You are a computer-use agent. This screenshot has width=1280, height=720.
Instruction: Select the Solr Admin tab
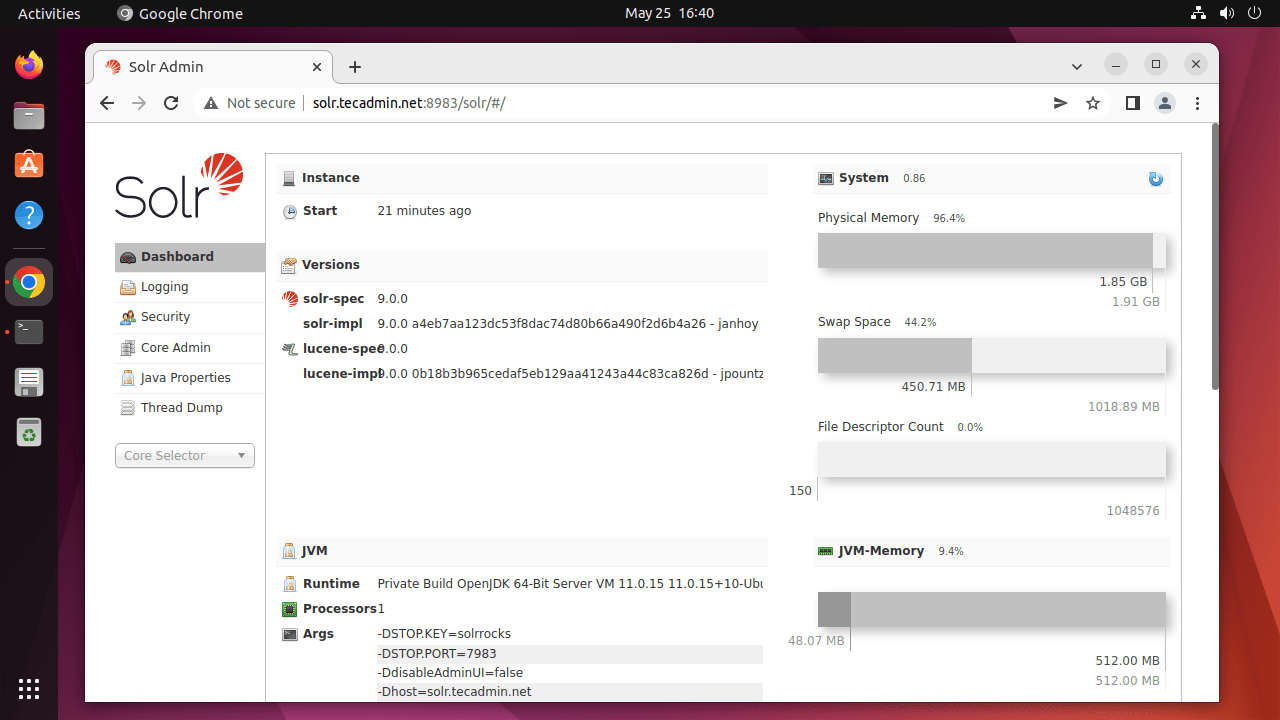click(212, 67)
